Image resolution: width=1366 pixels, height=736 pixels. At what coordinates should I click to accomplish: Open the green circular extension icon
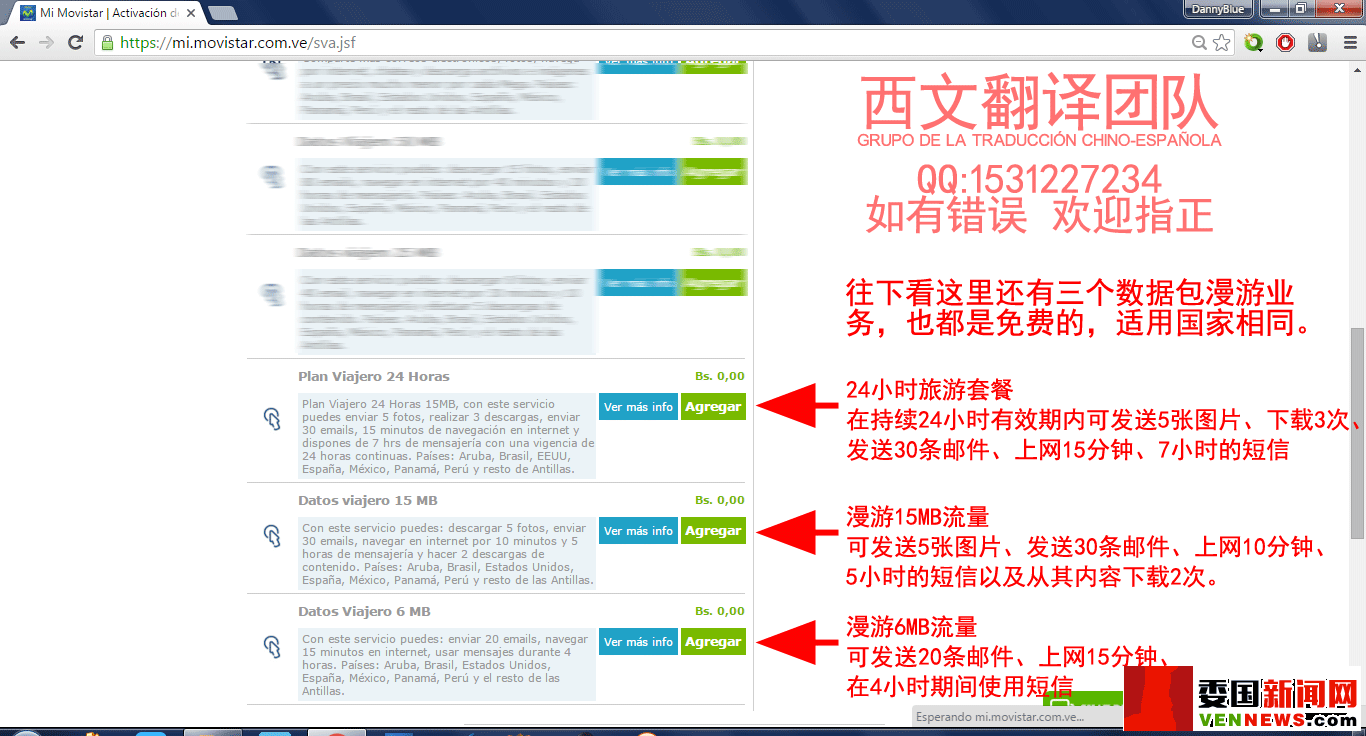(x=1254, y=43)
